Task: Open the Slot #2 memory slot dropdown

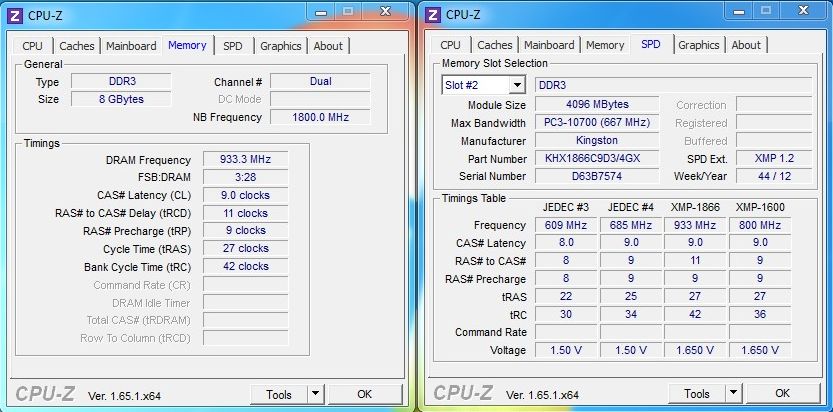Action: tap(516, 86)
